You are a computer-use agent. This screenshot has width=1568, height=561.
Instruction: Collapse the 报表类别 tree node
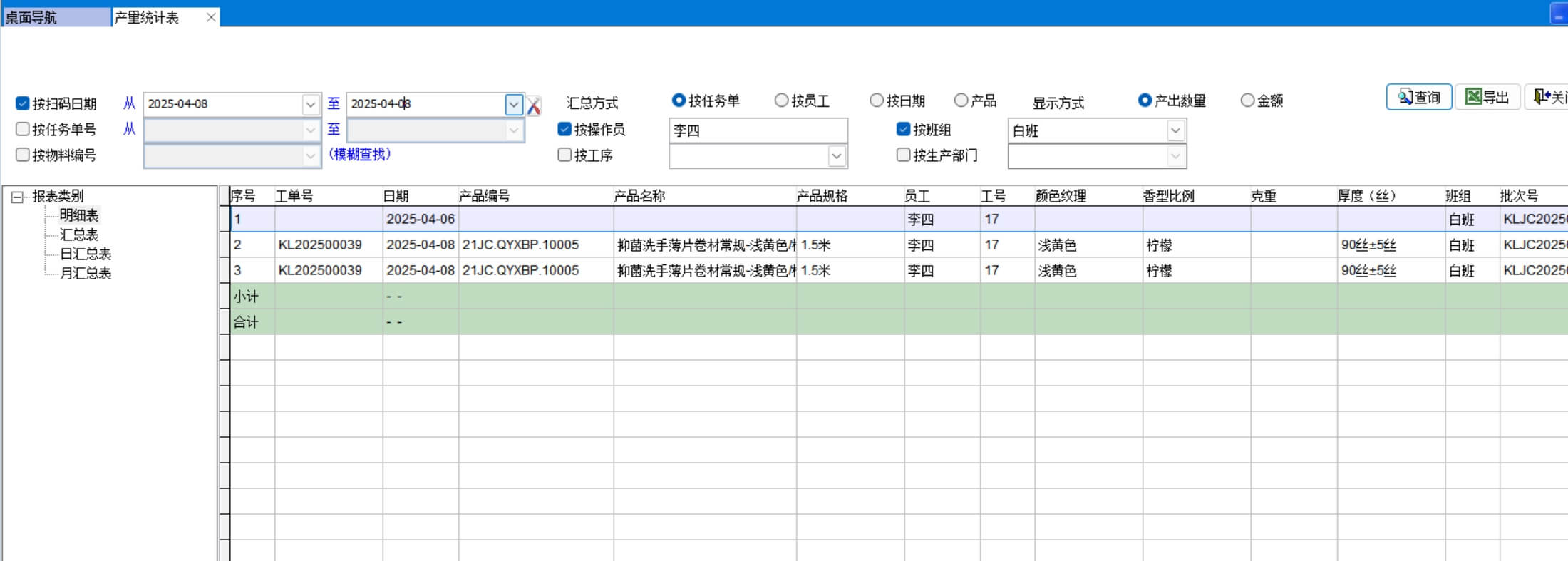click(x=17, y=197)
